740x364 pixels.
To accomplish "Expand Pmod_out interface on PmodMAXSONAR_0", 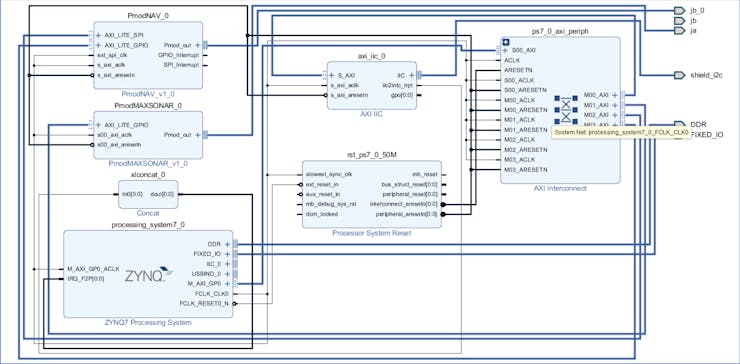I will point(198,135).
